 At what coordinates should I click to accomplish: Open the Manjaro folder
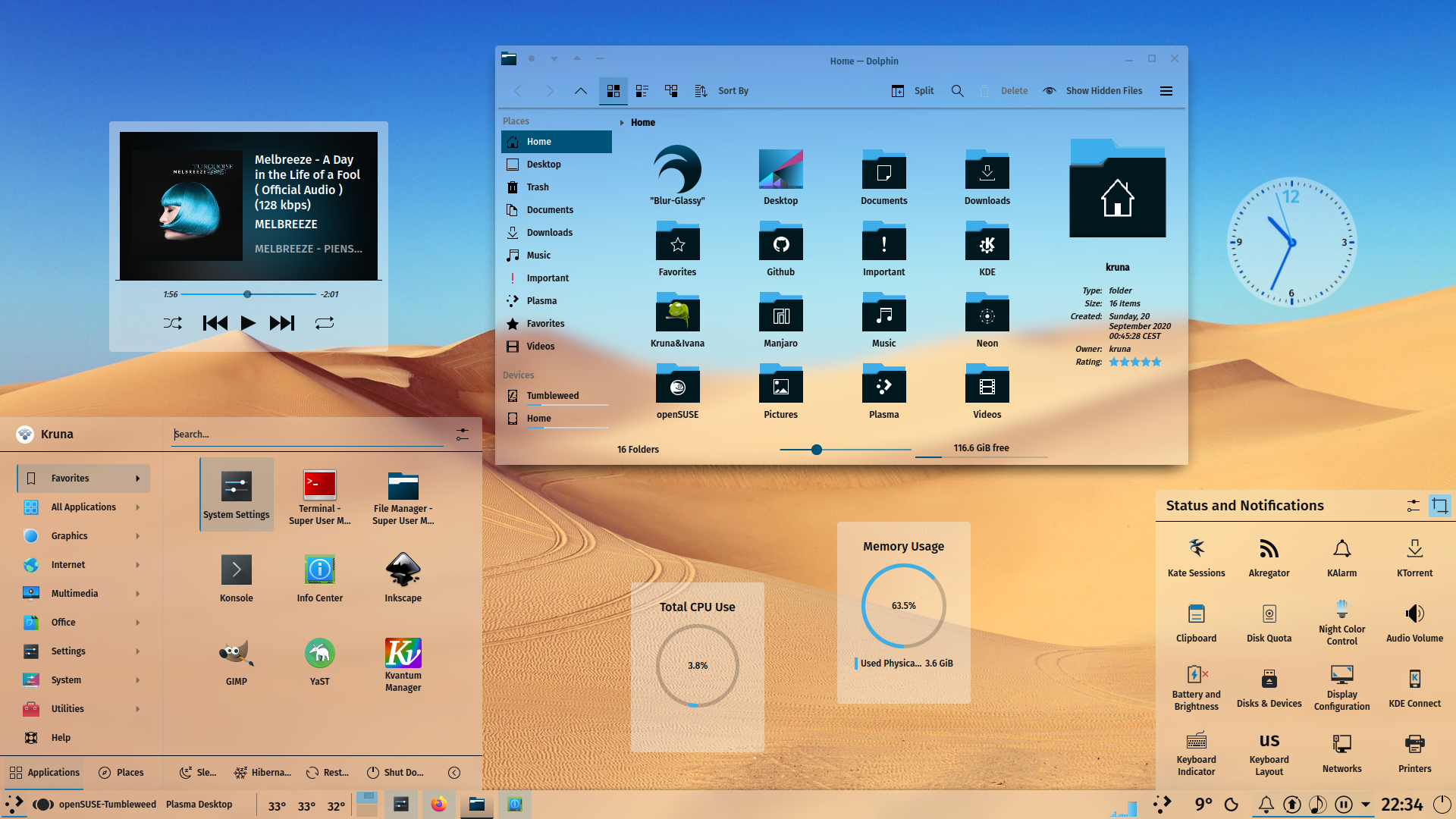click(x=780, y=320)
